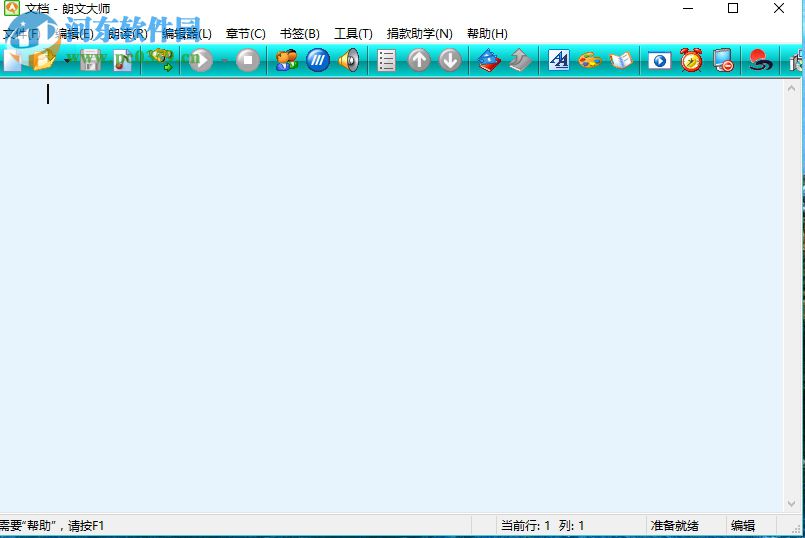Open the chapter list icon

(x=386, y=61)
